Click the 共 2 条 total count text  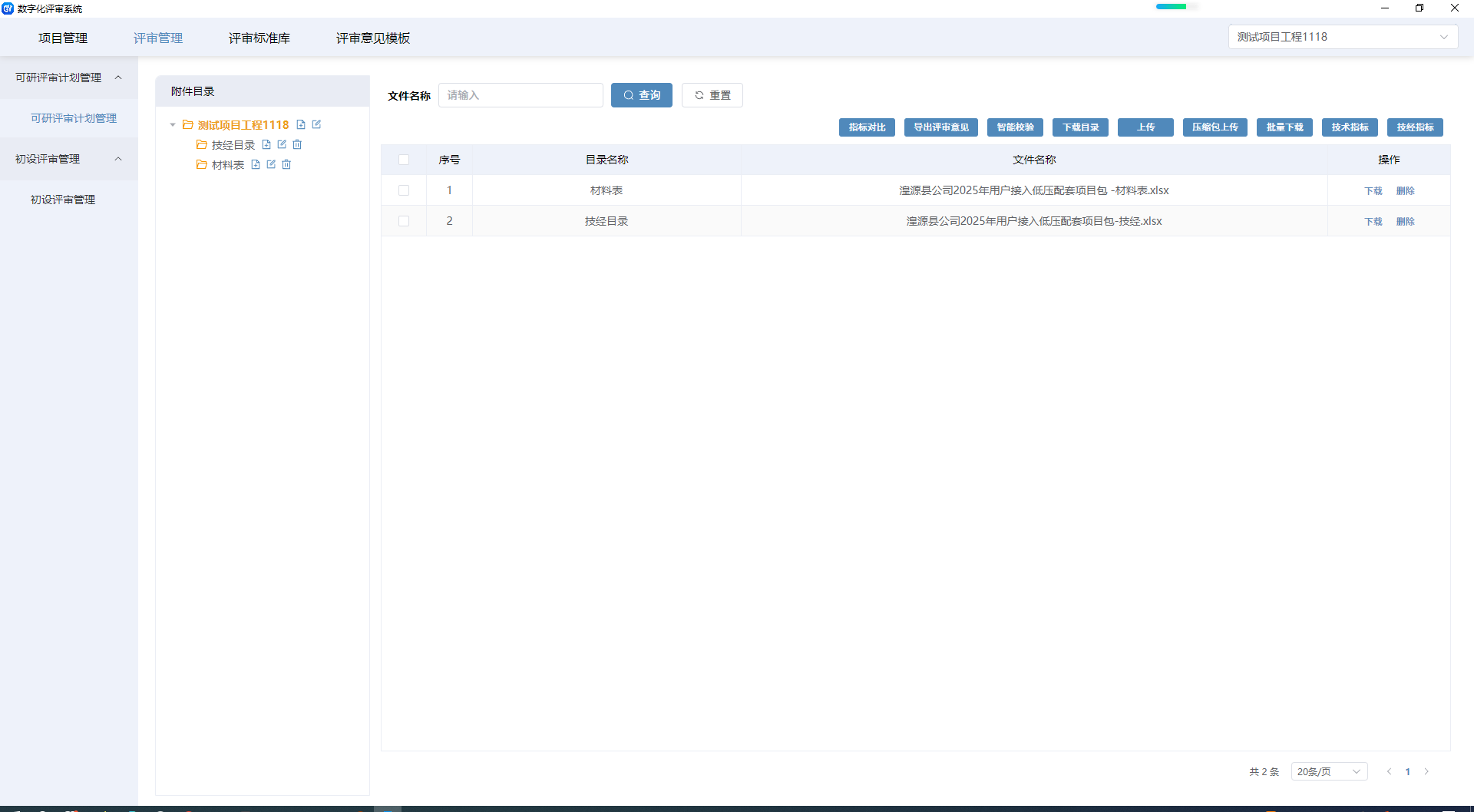point(1264,772)
